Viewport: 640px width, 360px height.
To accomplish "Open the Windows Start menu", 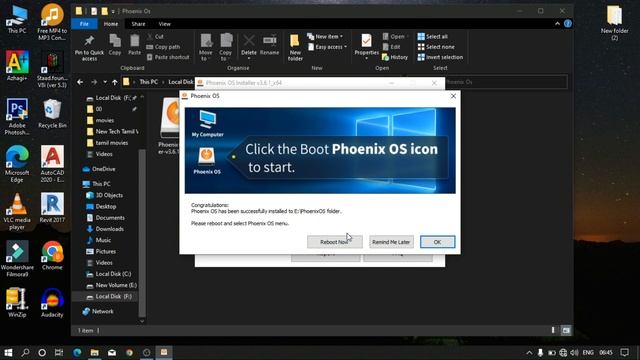I will point(8,352).
